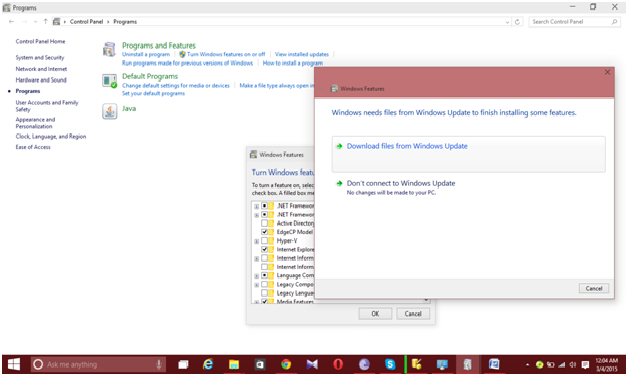Open Opera browser from the taskbar
Viewport: 628px width, 375px height.
click(x=338, y=364)
